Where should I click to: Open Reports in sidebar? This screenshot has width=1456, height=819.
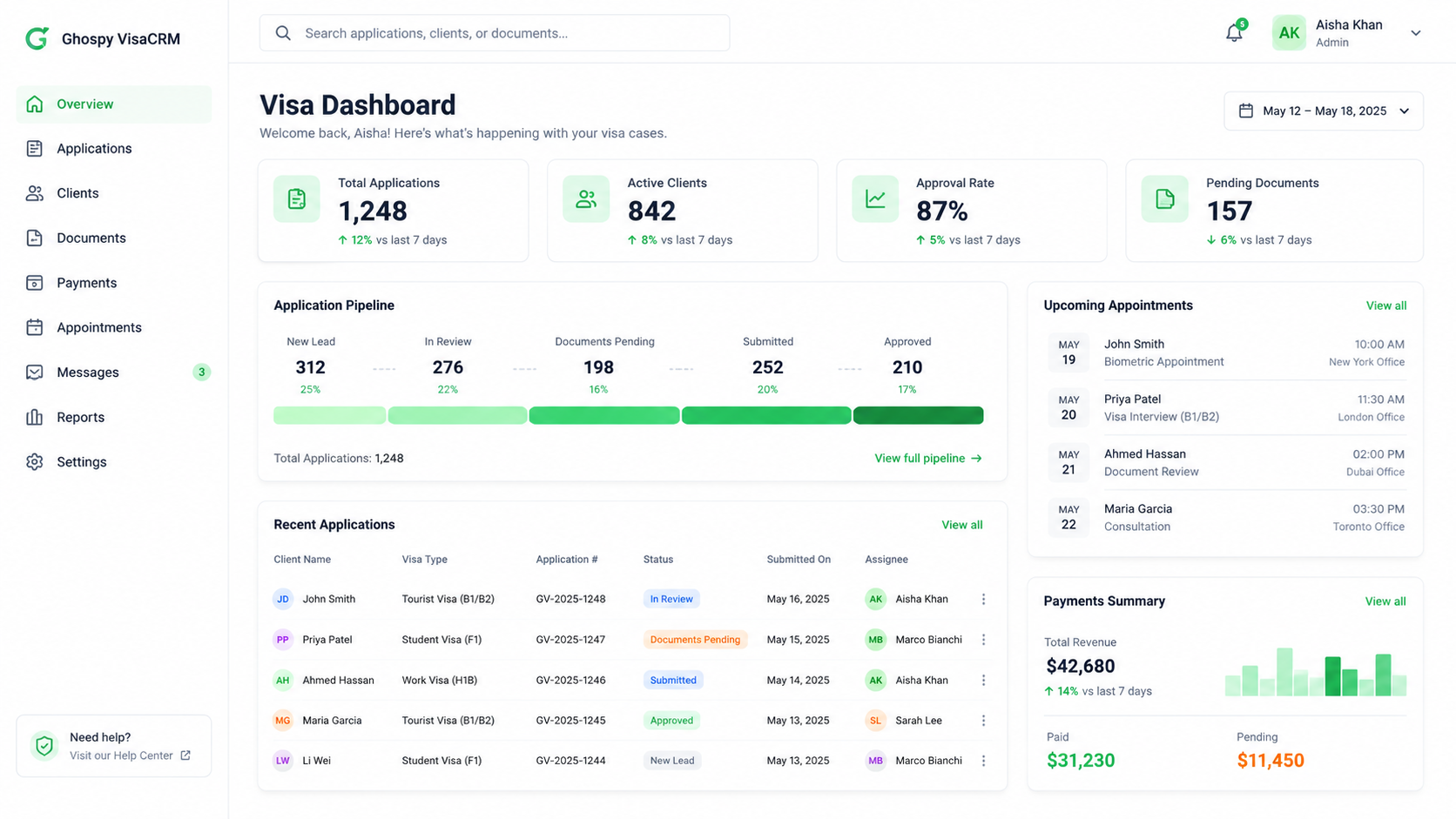click(114, 417)
